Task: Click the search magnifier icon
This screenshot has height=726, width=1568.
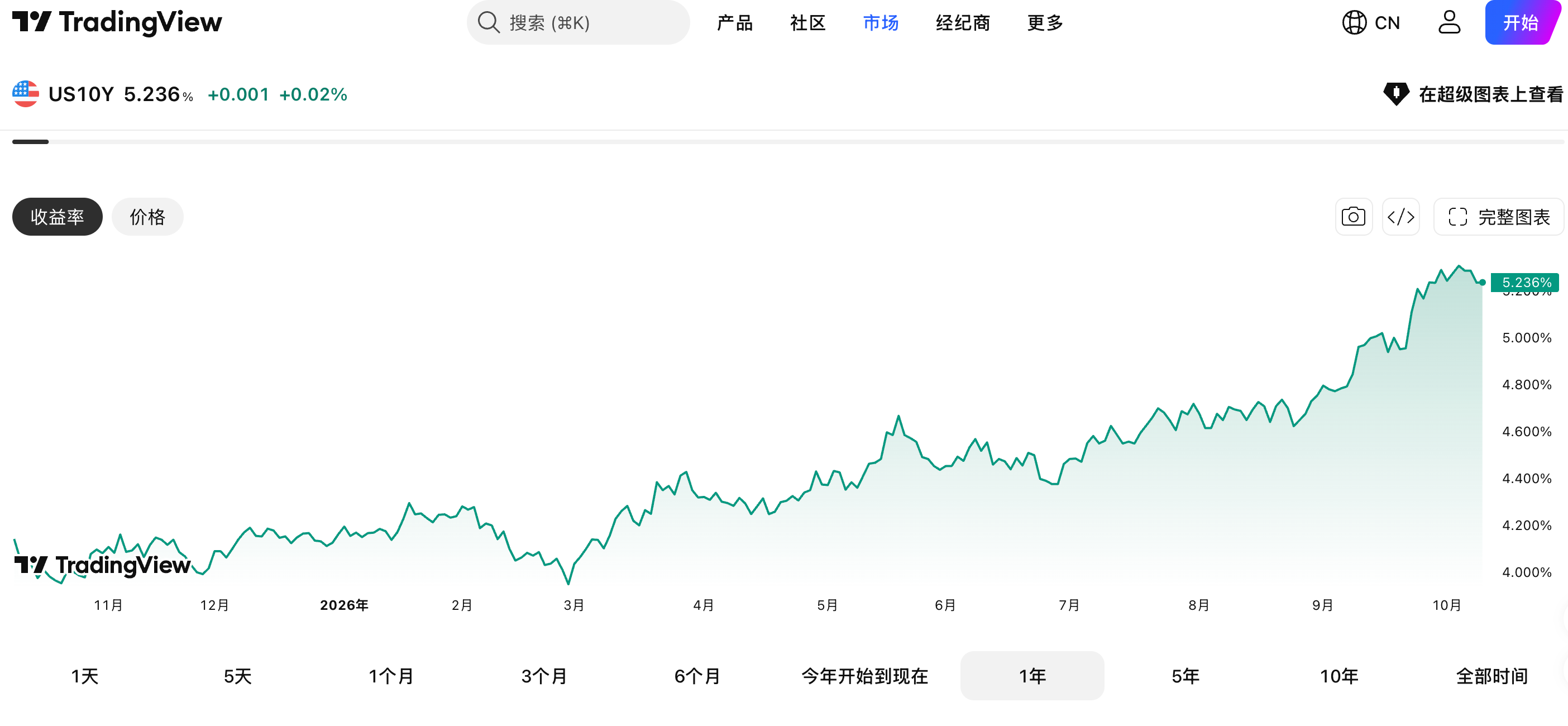Action: [x=488, y=22]
